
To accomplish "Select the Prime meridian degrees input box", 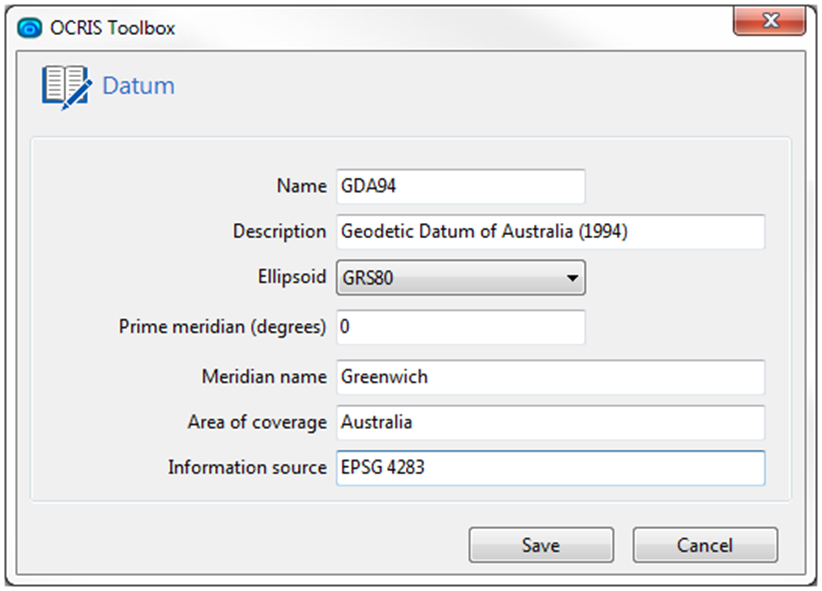I will (461, 327).
